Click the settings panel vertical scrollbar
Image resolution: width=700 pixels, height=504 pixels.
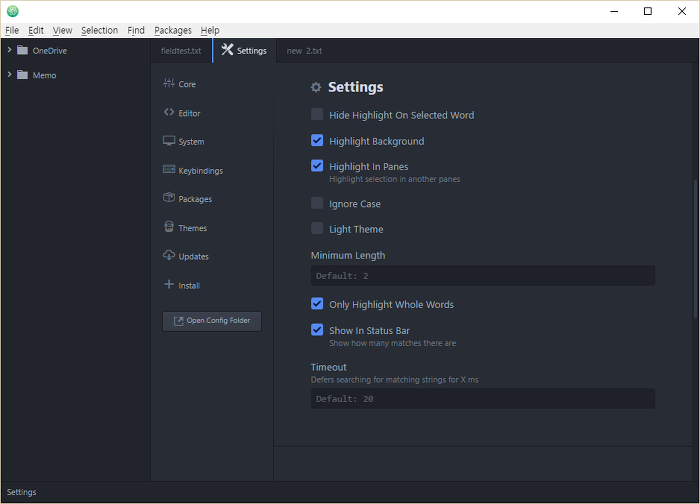696,248
